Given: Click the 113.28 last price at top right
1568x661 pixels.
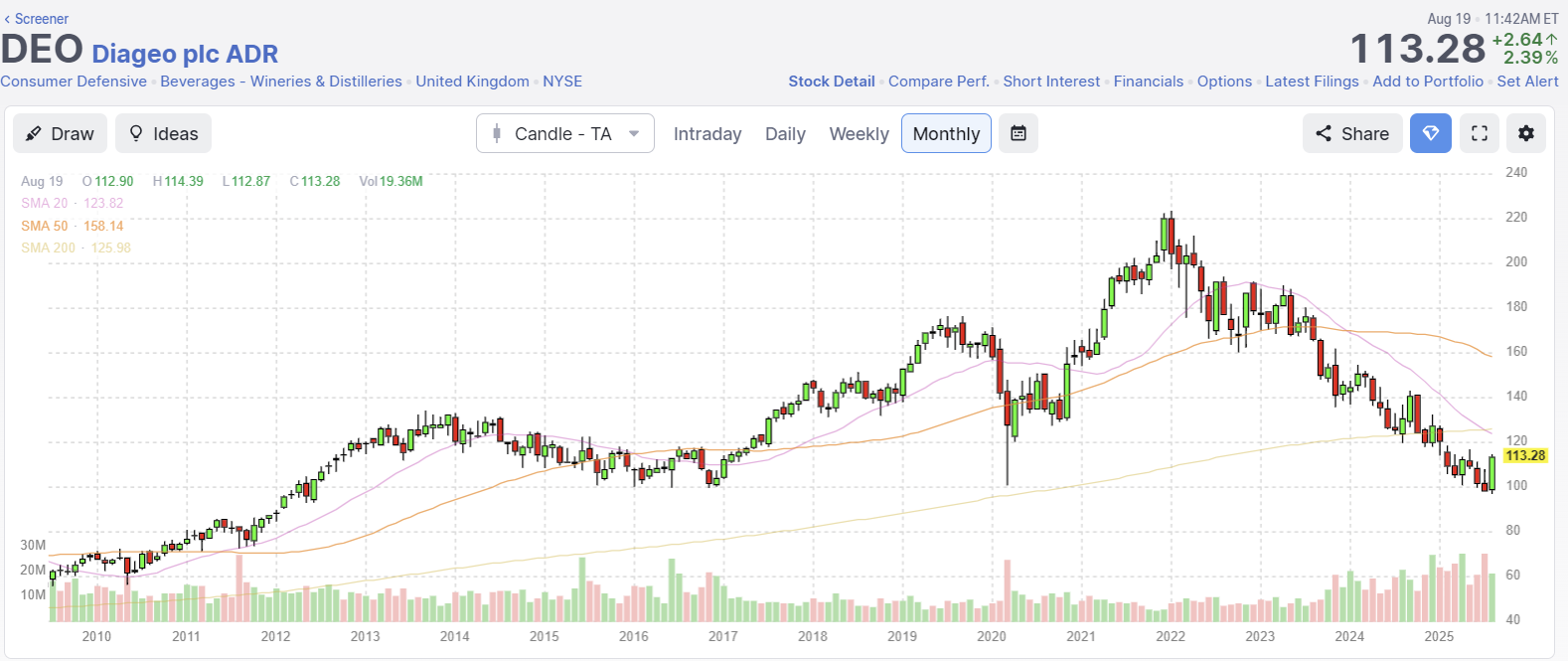Looking at the screenshot, I should point(1418,49).
